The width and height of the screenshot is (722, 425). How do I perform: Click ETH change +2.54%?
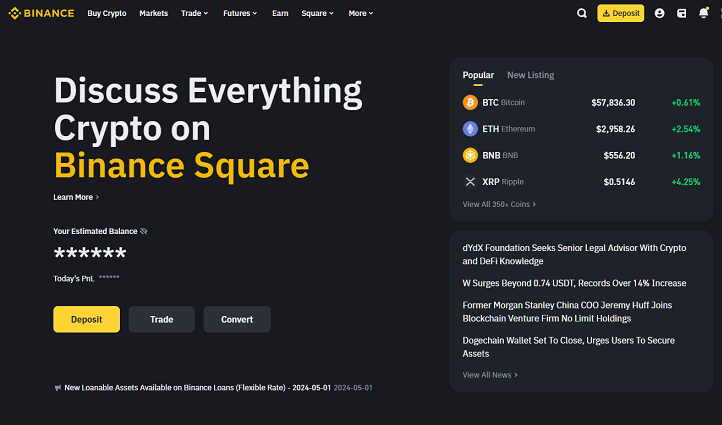click(686, 129)
